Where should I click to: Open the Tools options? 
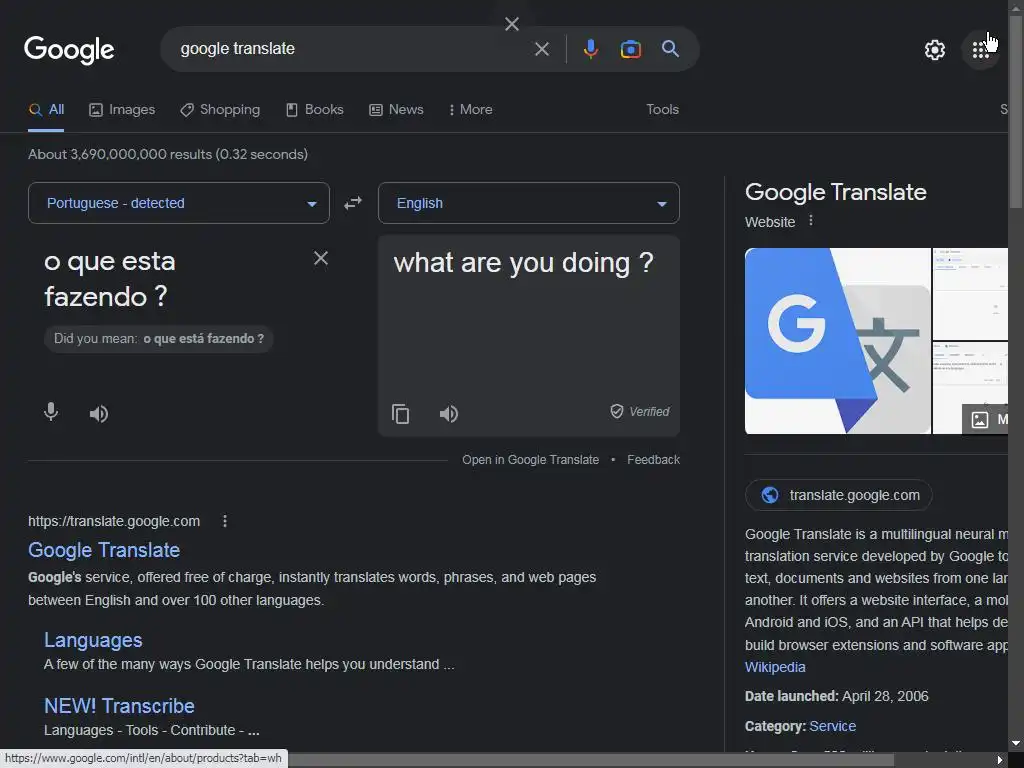662,110
